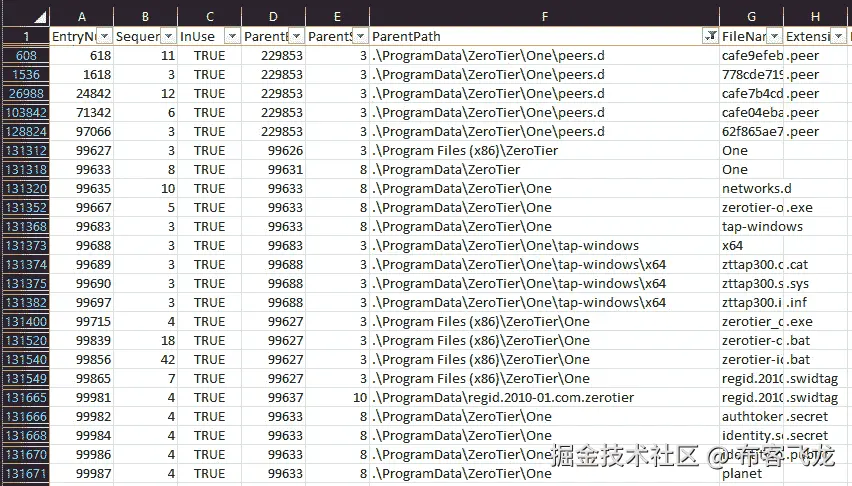Select column F header
Viewport: 852px width, 486px height.
(x=544, y=17)
